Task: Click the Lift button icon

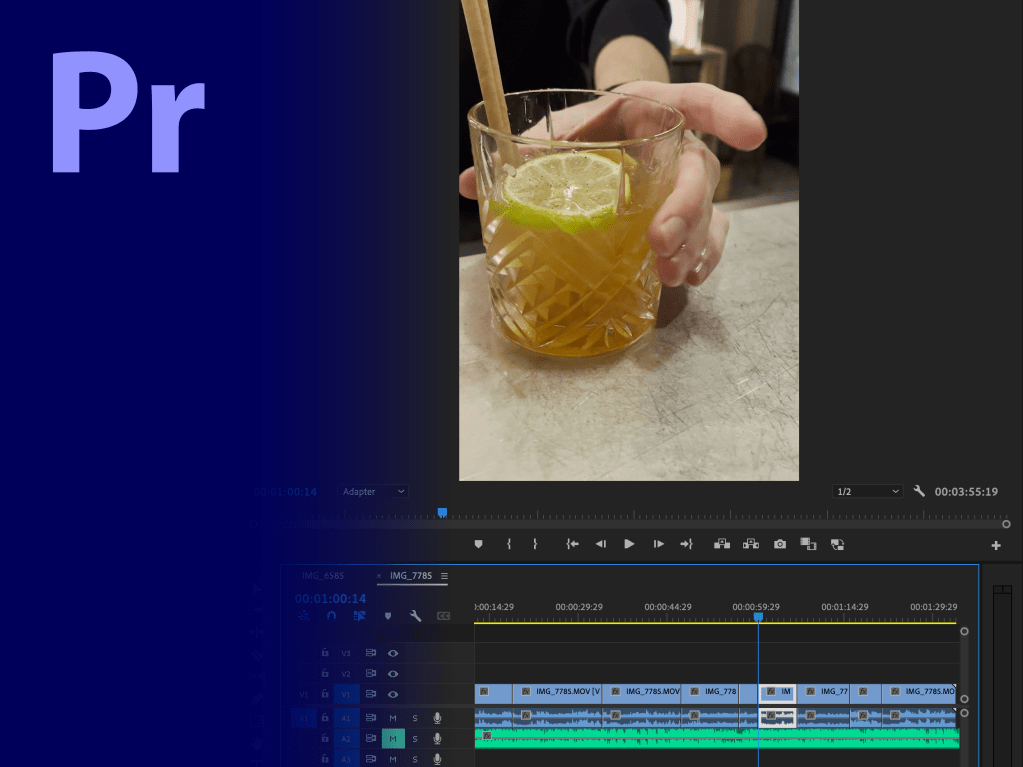Action: 721,544
